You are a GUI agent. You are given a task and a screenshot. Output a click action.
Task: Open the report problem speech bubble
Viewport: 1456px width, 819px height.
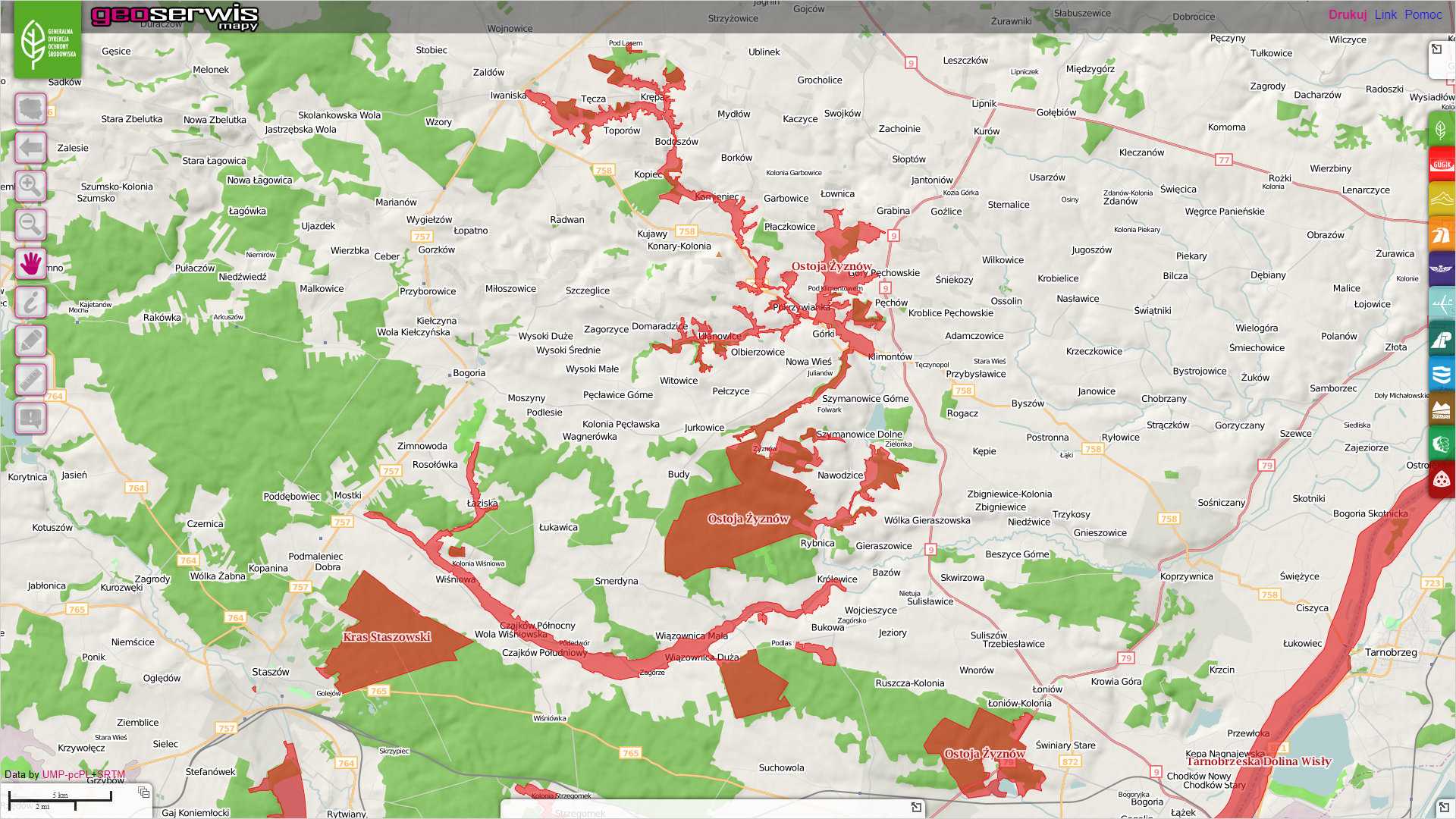coord(30,418)
